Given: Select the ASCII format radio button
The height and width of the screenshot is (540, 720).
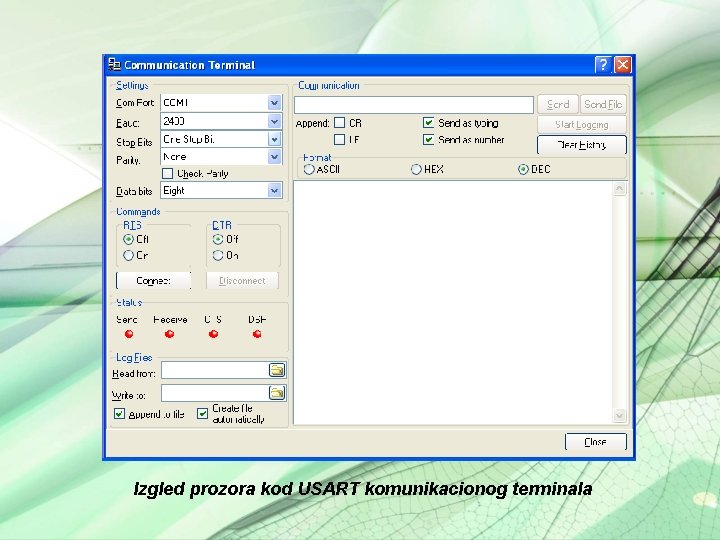Looking at the screenshot, I should (x=309, y=169).
